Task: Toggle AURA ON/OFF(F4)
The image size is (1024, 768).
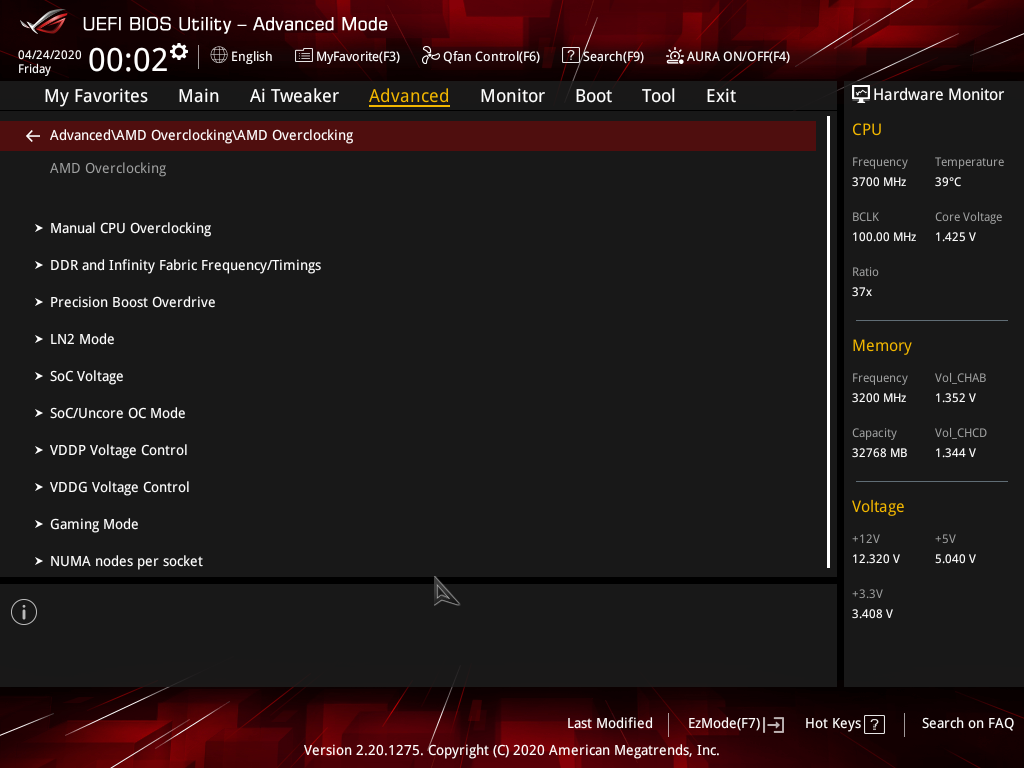Action: 738,57
